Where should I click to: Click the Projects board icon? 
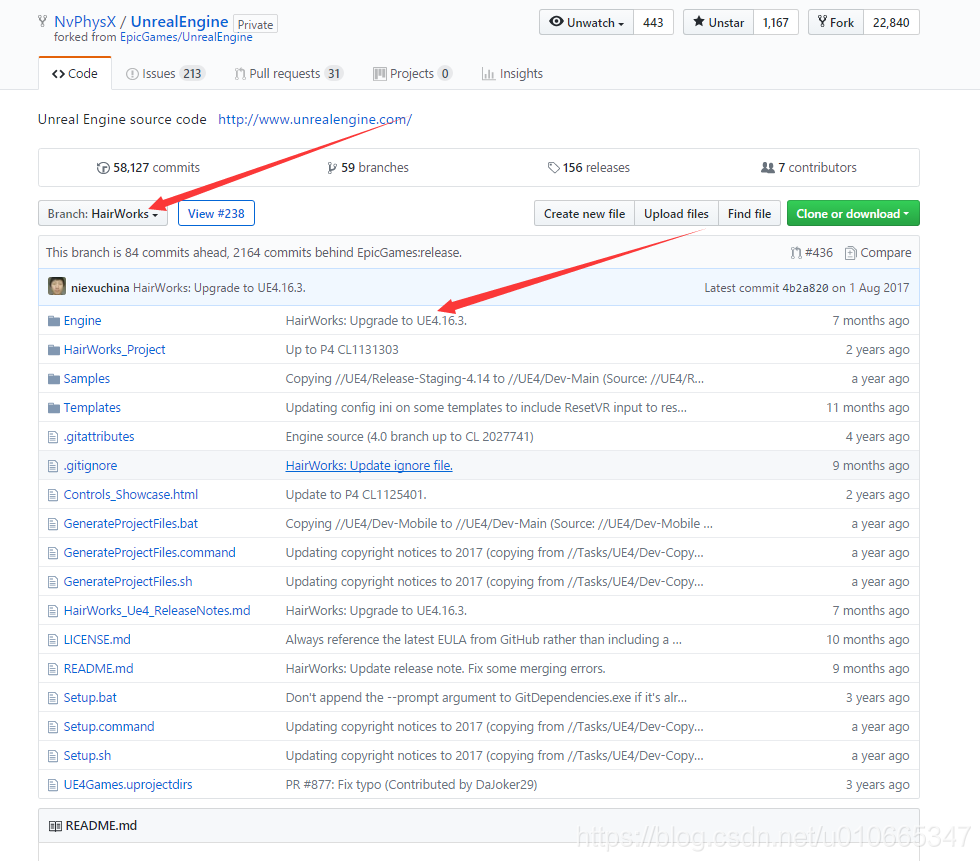pyautogui.click(x=379, y=74)
